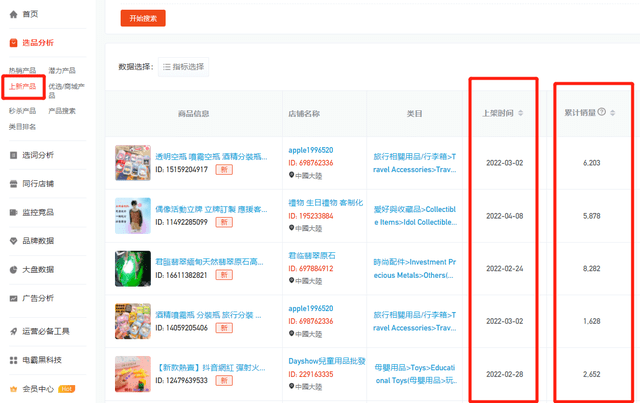The height and width of the screenshot is (403, 640).
Task: Click the 新 badge for ID 15159204917
Action: [224, 169]
